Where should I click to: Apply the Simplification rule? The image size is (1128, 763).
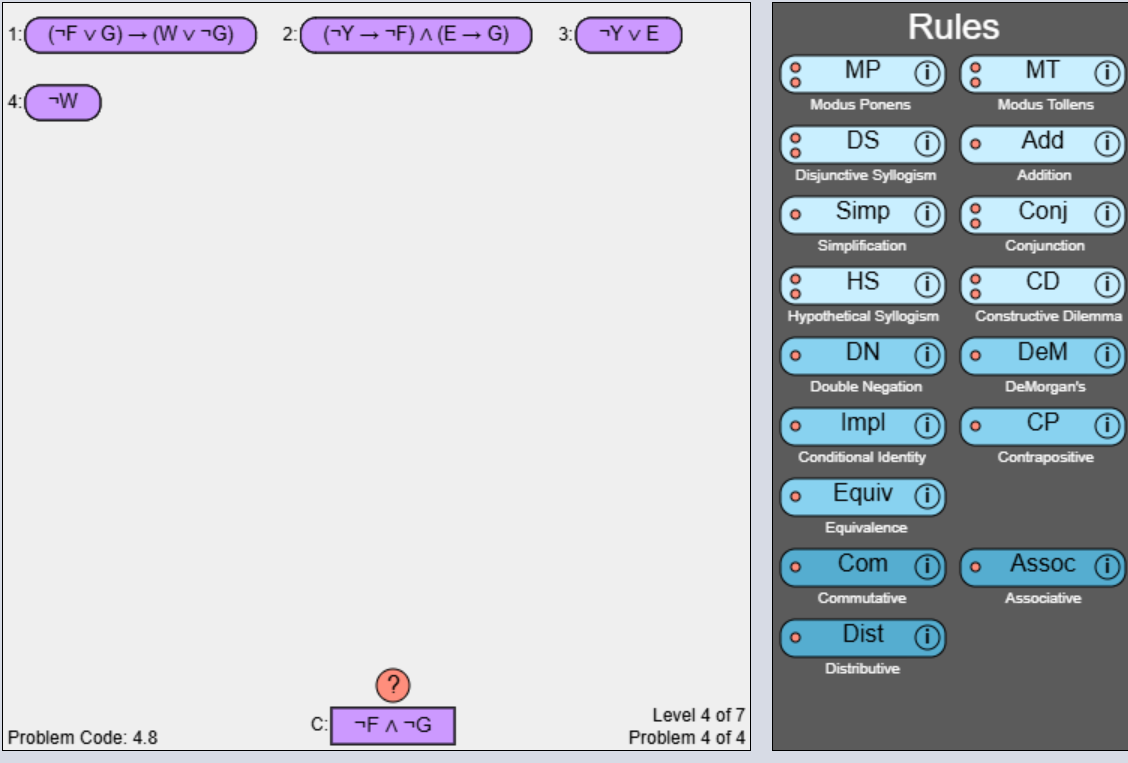pos(855,212)
